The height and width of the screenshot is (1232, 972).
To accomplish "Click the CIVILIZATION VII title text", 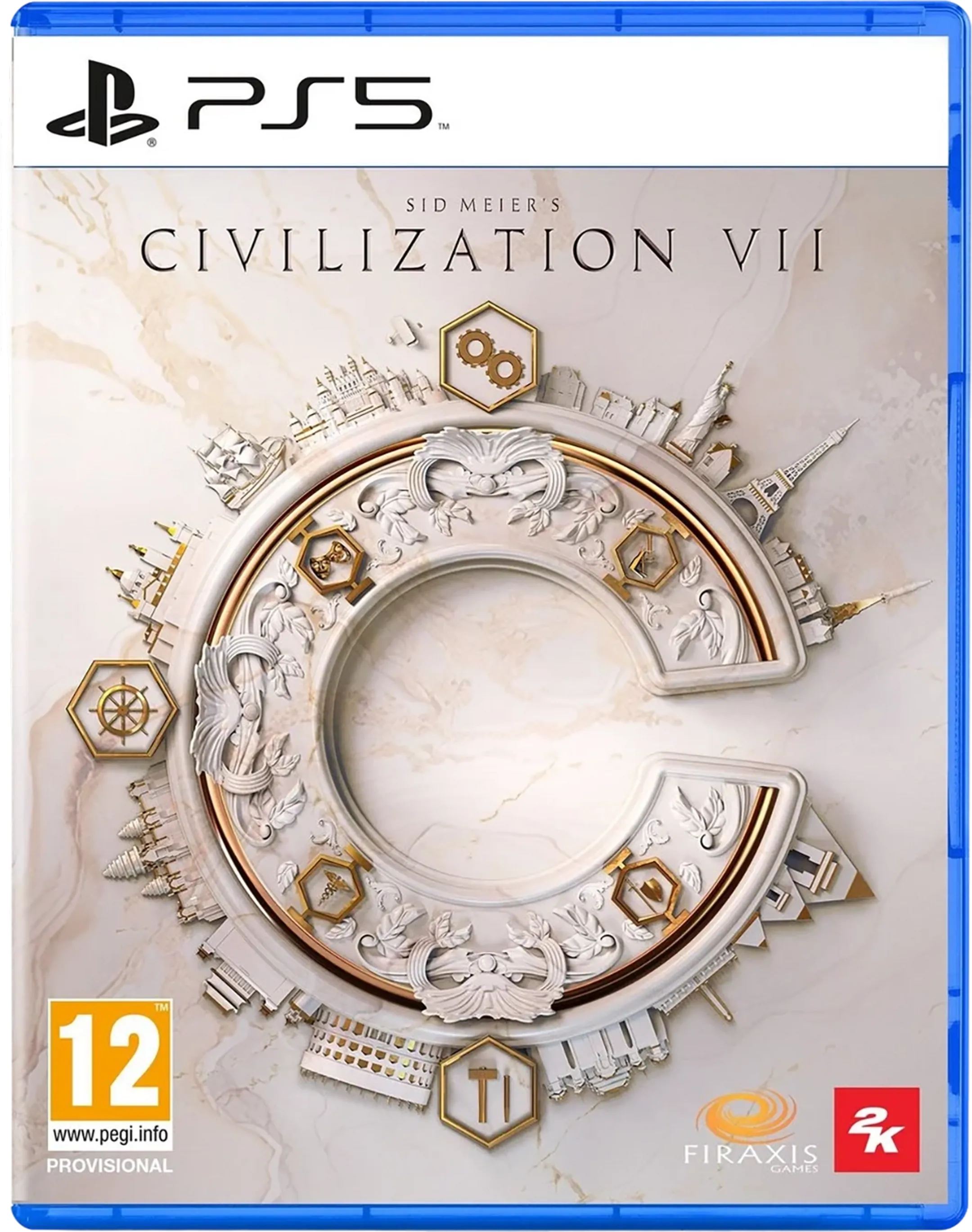I will [482, 250].
